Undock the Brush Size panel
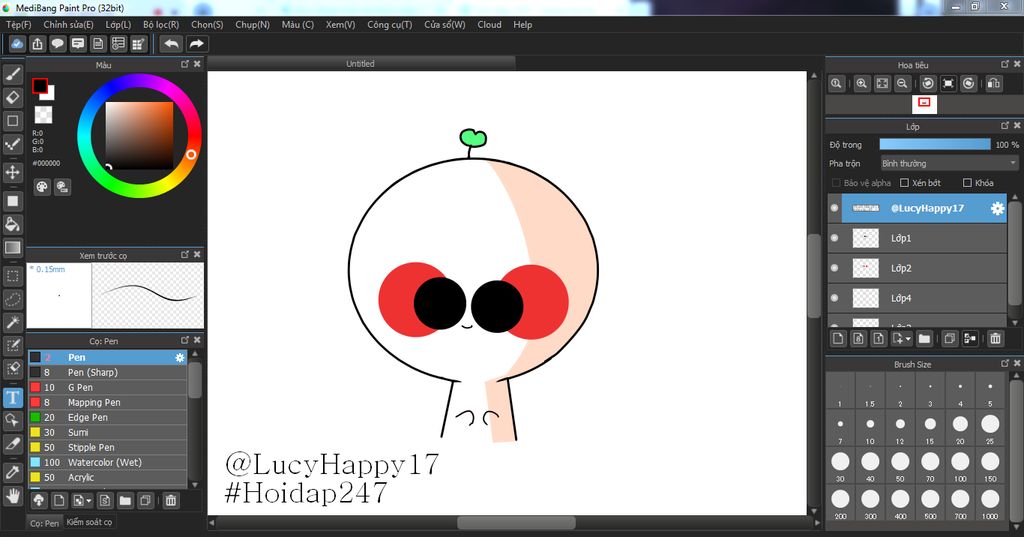1024x537 pixels. (1005, 363)
